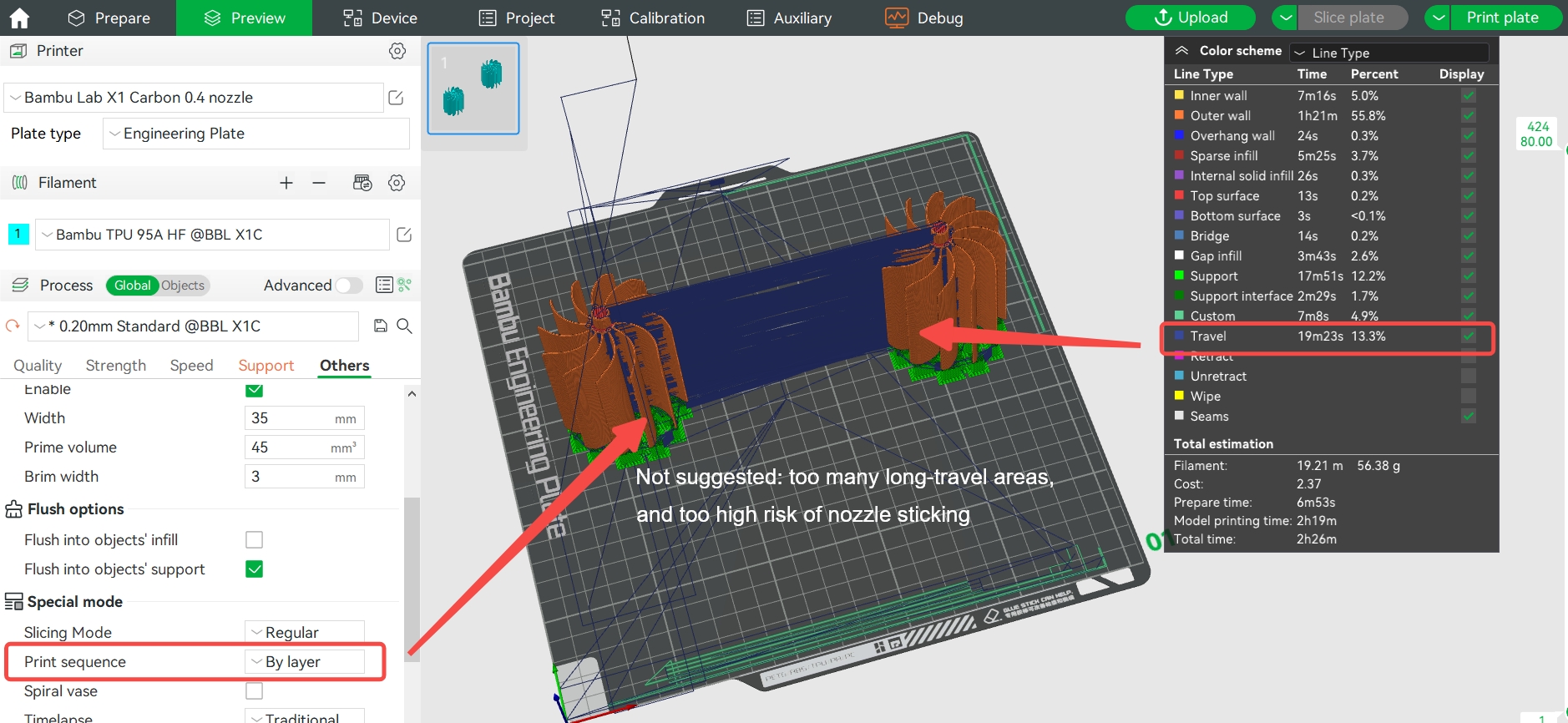Open filament settings gear icon
Viewport: 1568px width, 723px height.
397,183
